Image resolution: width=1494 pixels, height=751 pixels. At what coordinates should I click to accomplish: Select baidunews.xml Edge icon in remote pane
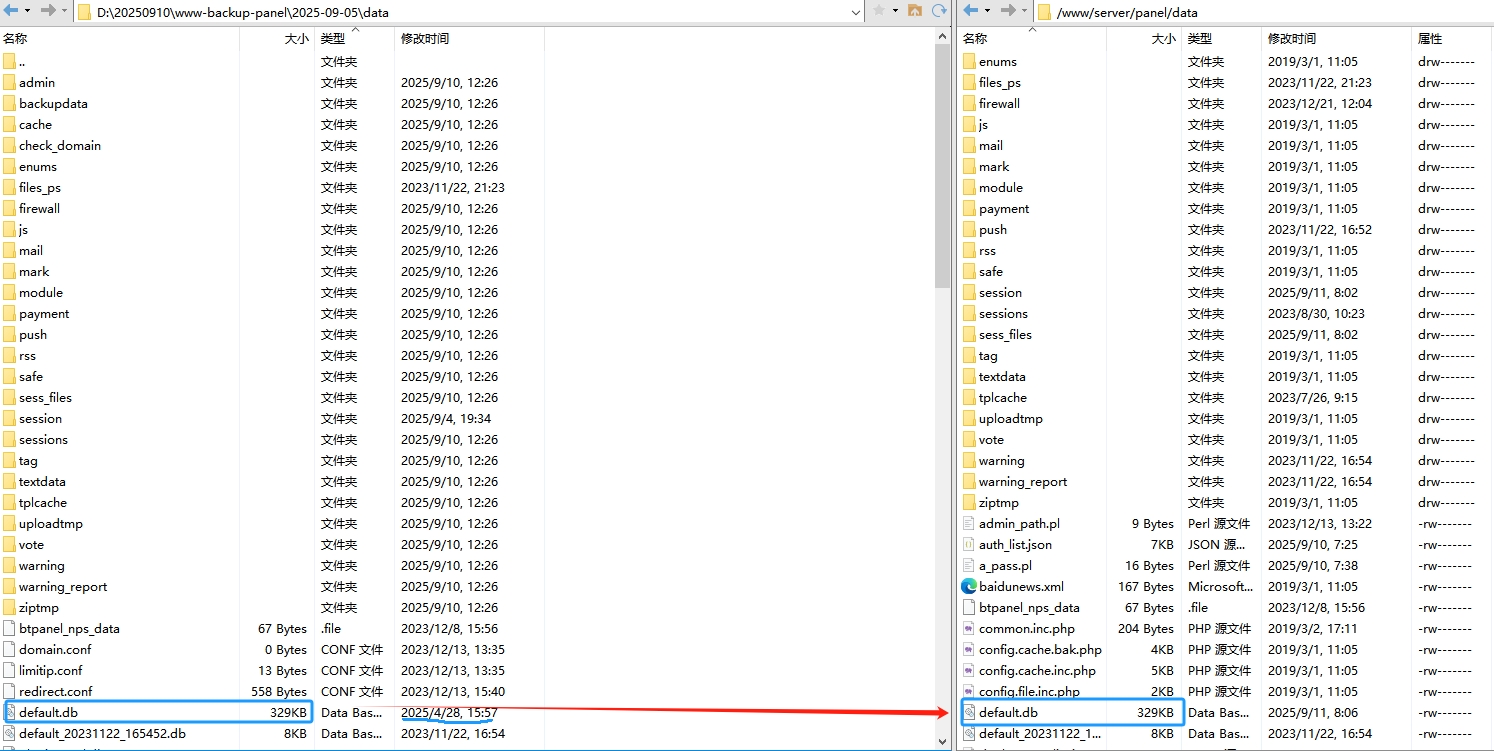968,586
